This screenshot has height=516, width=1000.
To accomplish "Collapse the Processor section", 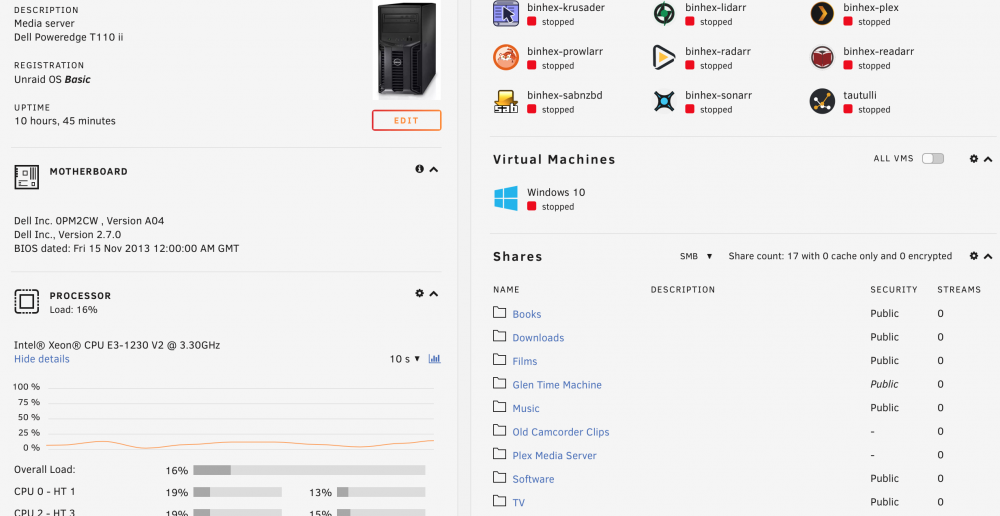I will tap(434, 294).
